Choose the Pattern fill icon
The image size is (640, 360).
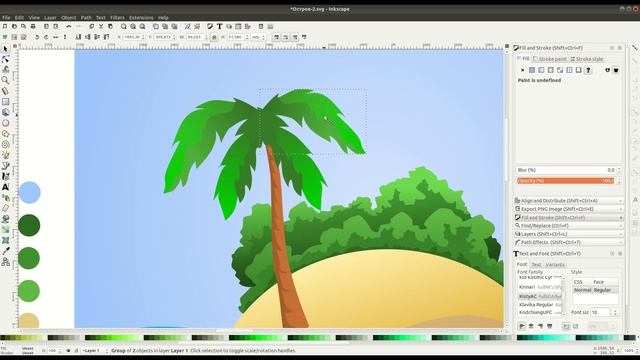(x=569, y=70)
